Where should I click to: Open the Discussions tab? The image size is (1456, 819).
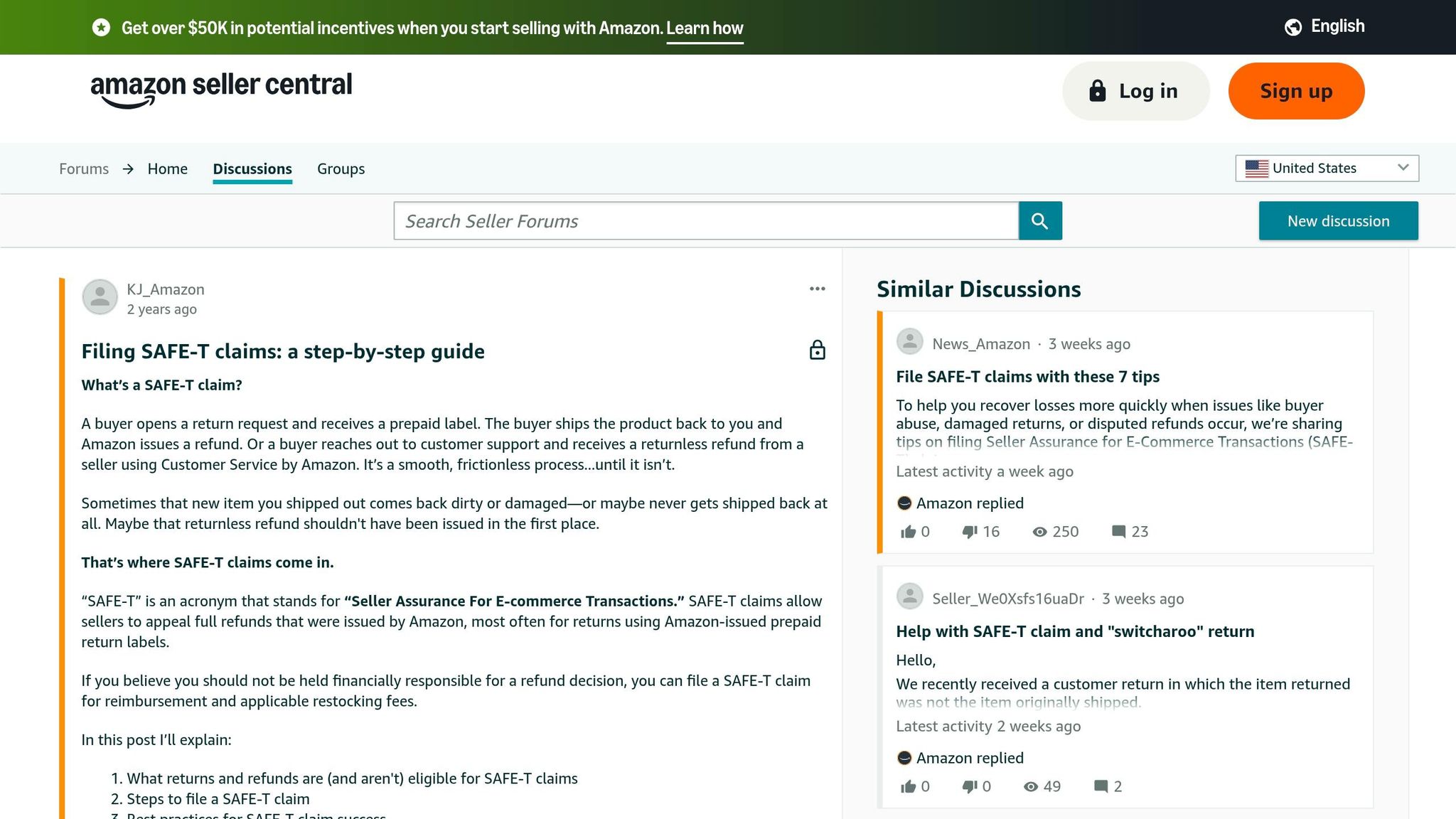252,168
